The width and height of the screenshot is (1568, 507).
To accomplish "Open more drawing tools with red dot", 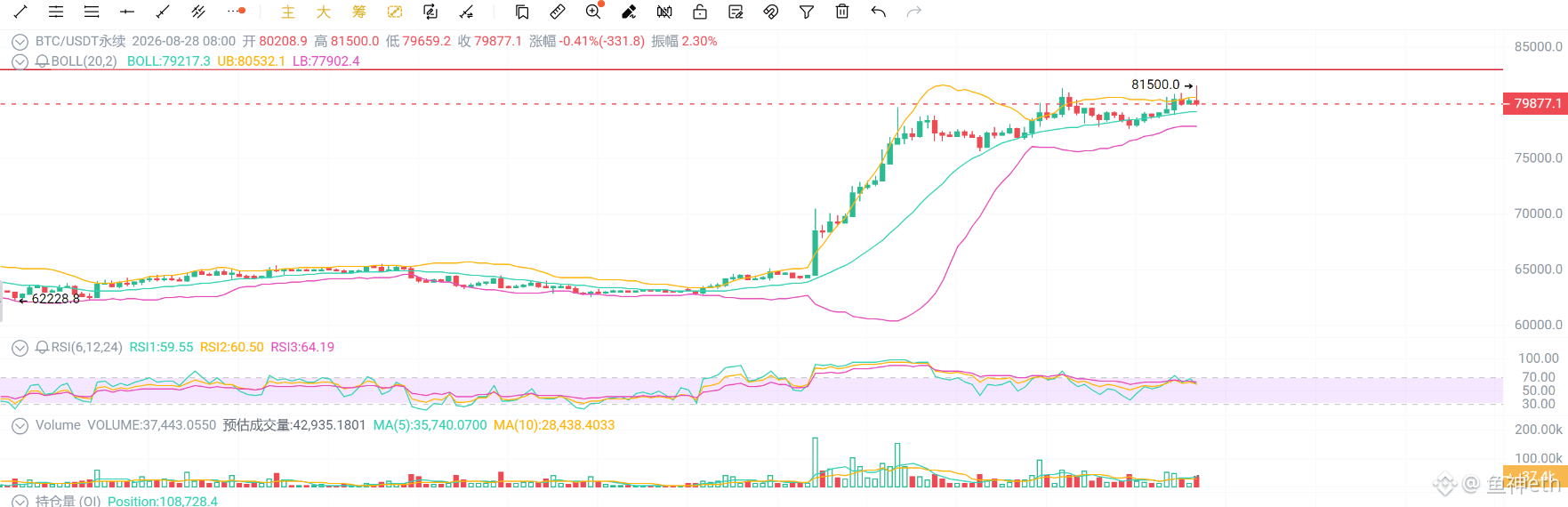I will pyautogui.click(x=236, y=12).
